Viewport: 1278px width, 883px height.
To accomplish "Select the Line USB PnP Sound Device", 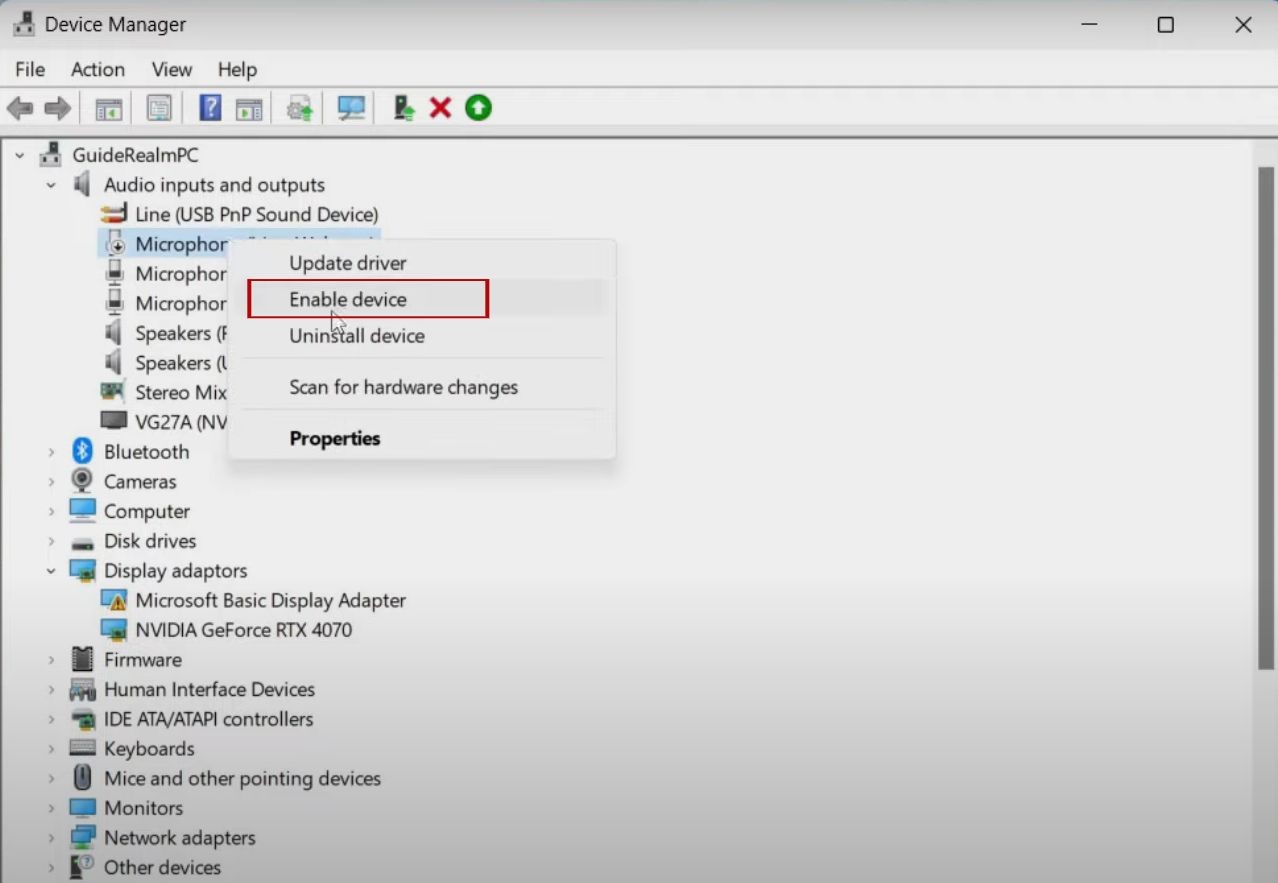I will [256, 214].
